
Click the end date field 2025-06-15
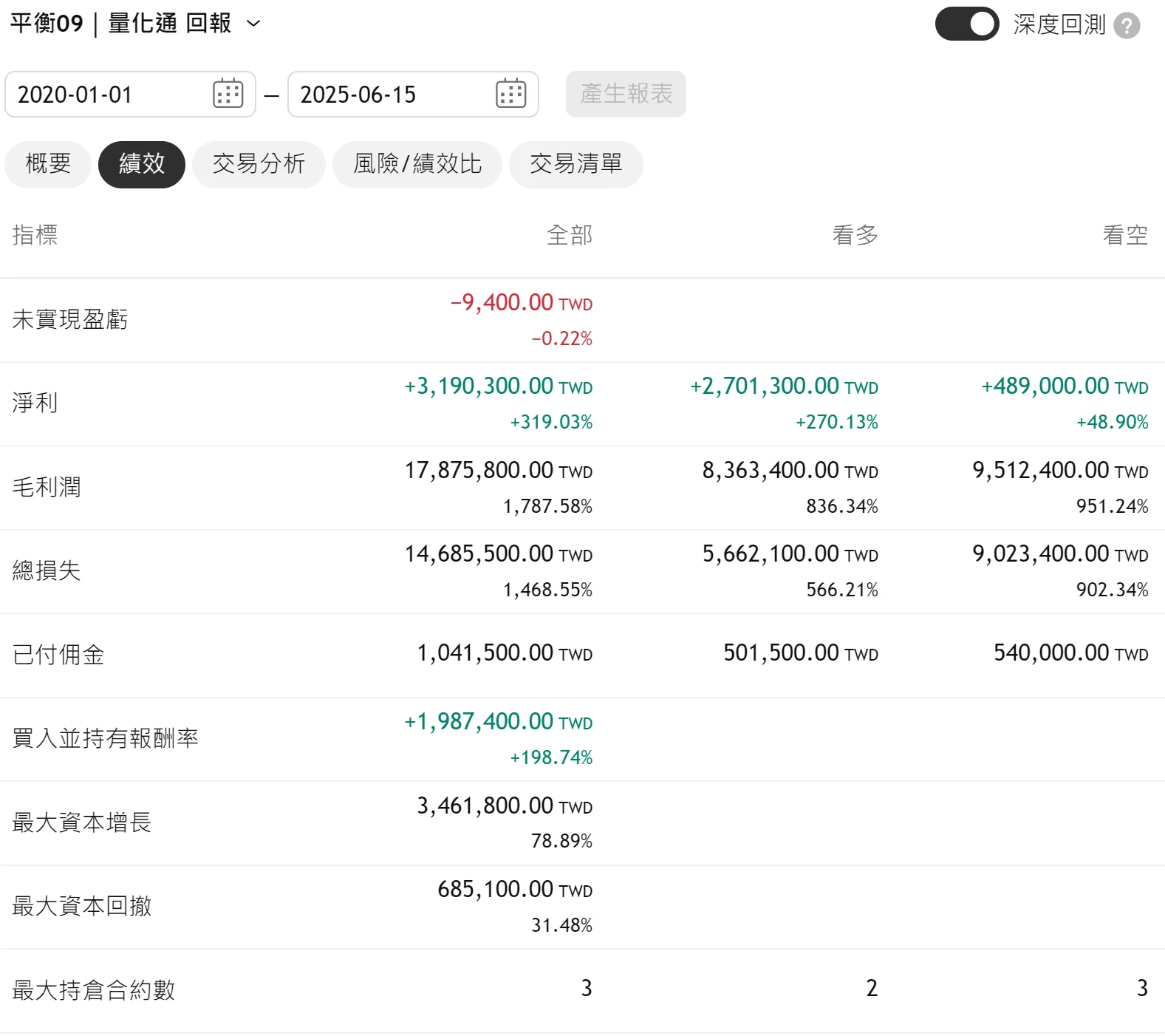click(413, 94)
